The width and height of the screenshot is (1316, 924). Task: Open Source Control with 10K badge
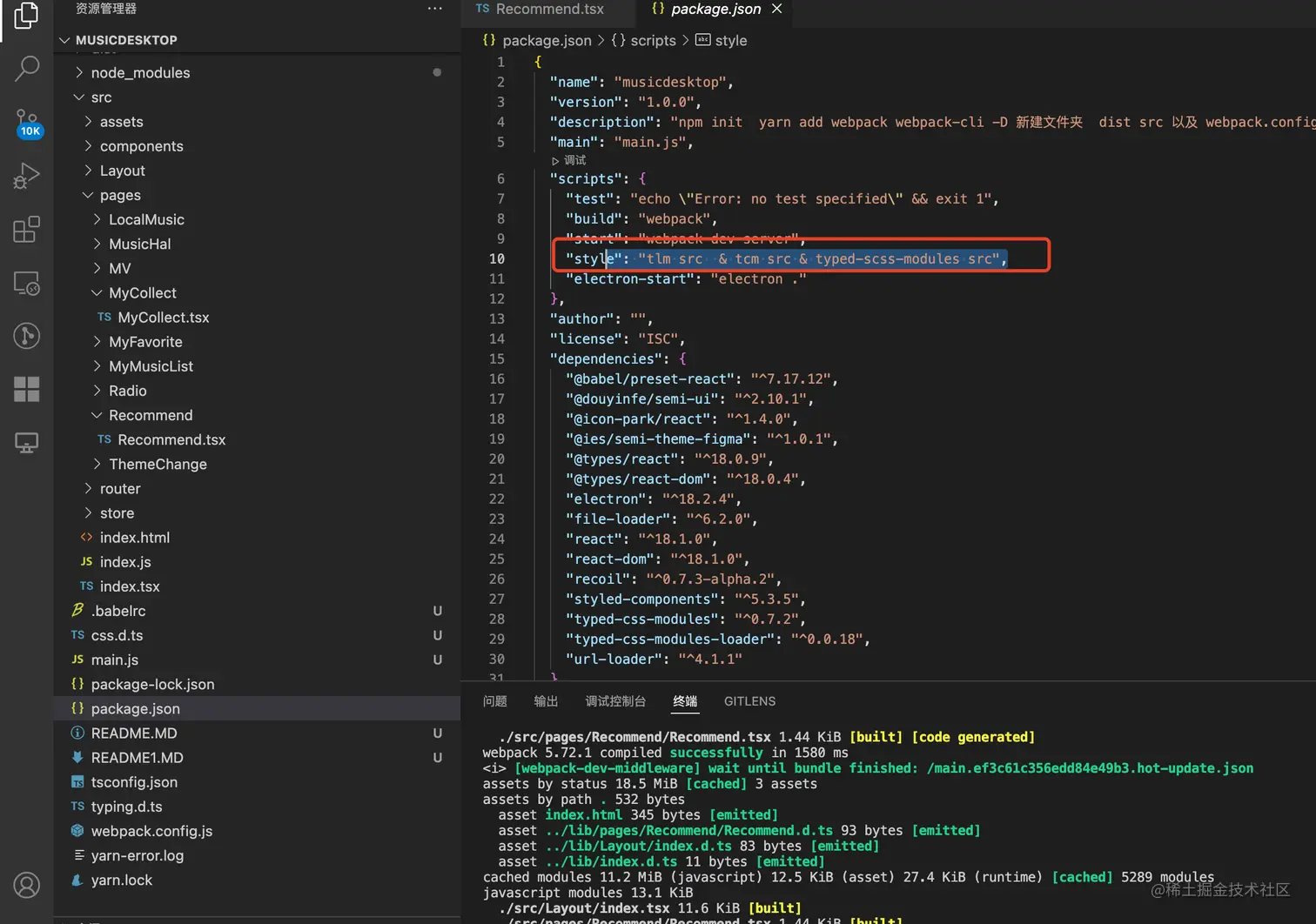coord(27,123)
